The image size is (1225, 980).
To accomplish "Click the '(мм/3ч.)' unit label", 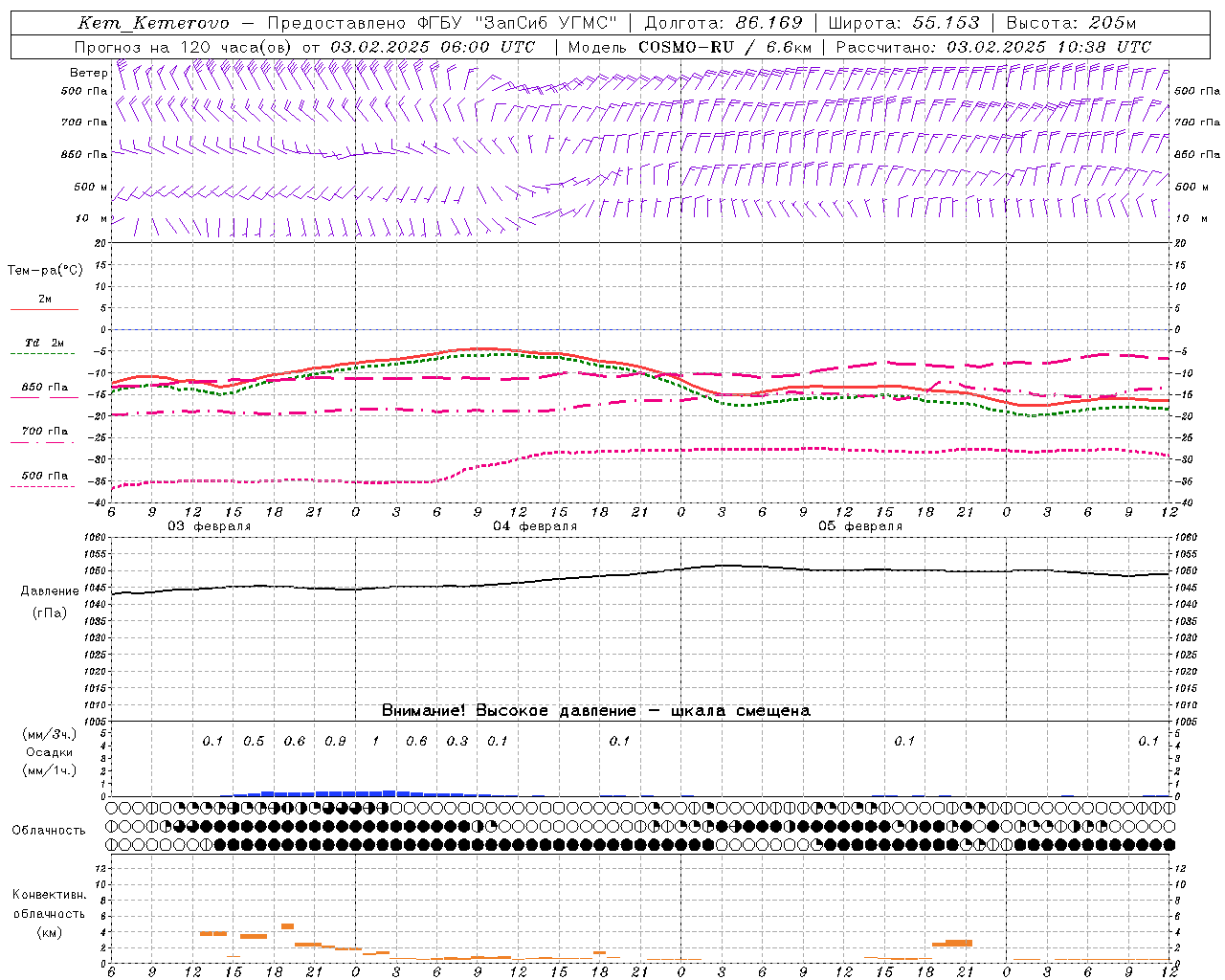I will [50, 734].
